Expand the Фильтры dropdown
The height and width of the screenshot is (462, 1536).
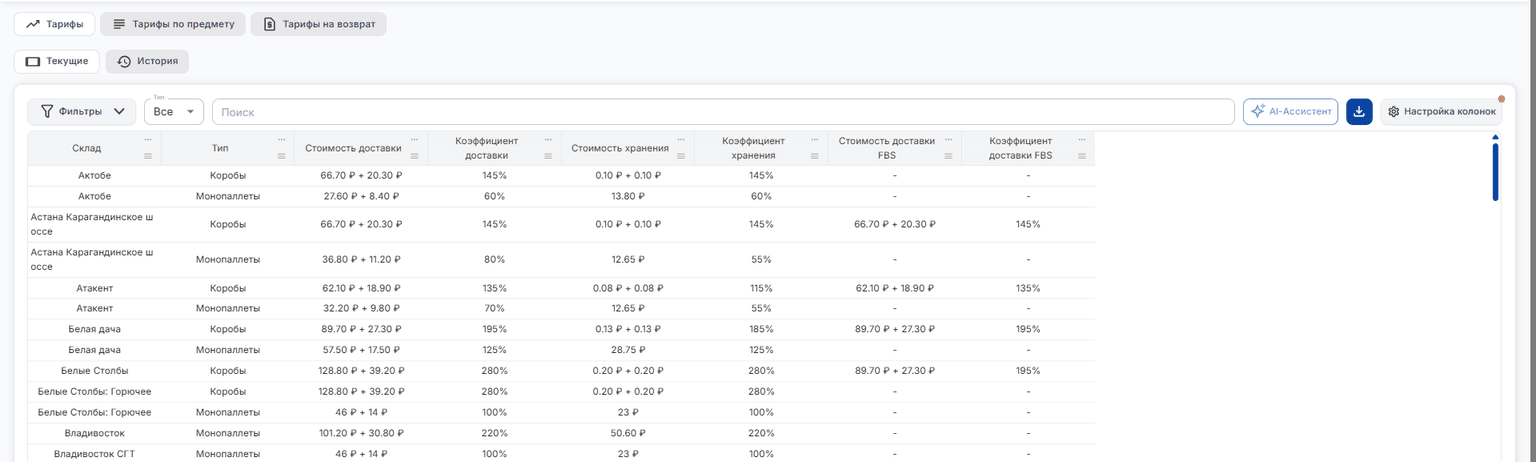click(82, 112)
